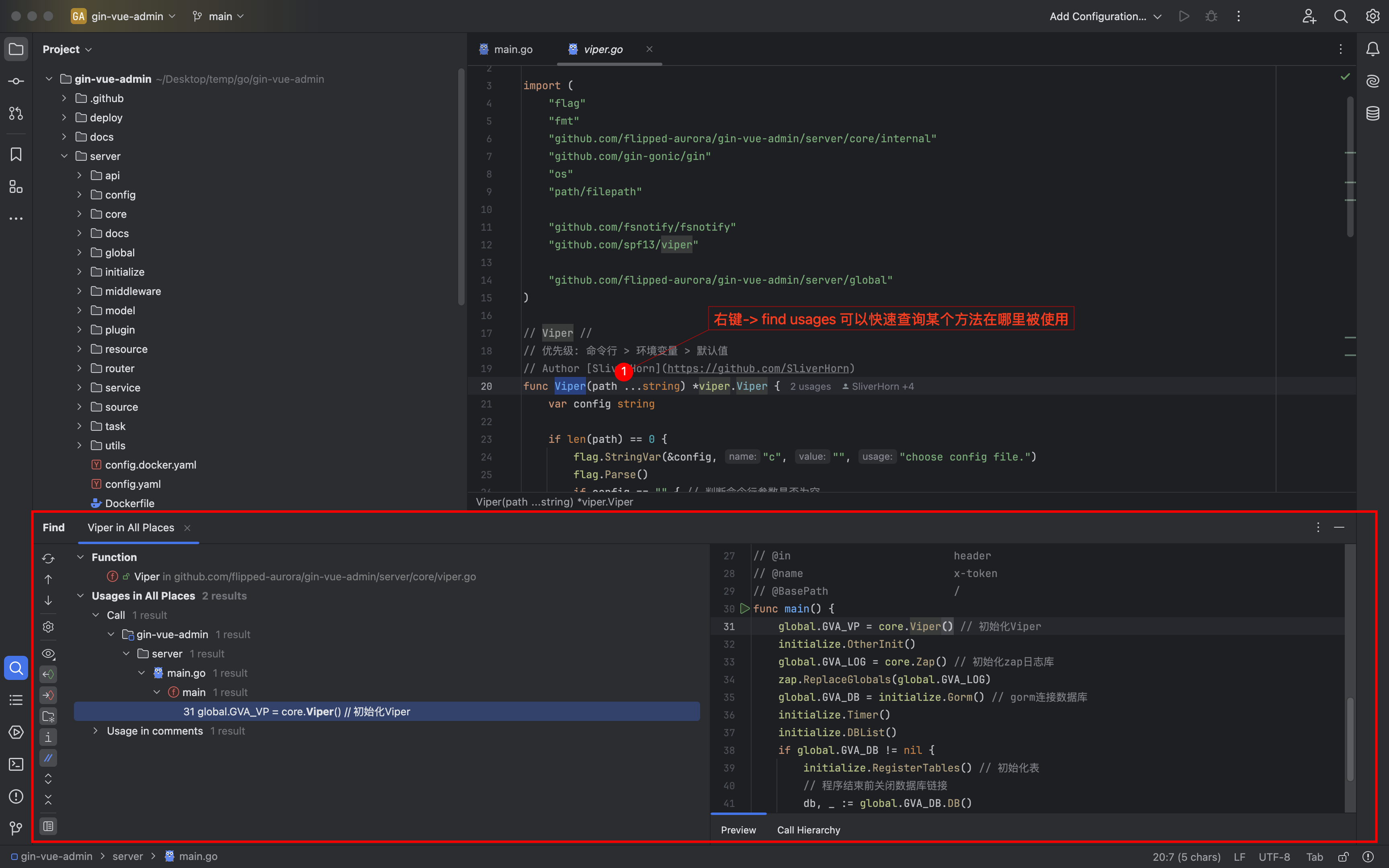Open Find usages settings gear

pyautogui.click(x=48, y=627)
